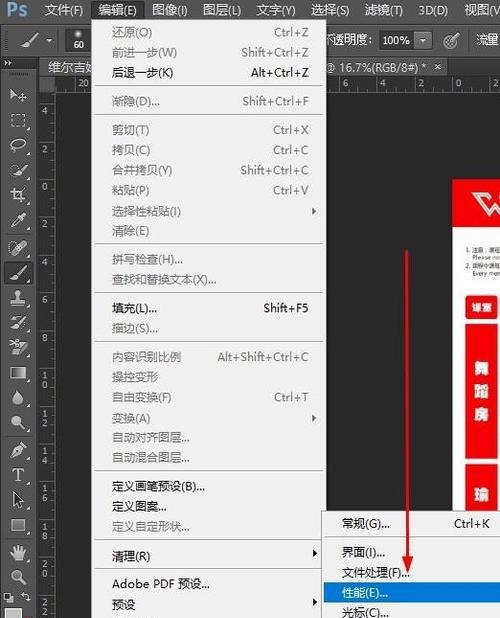
Task: Click the foreground color swatch
Action: click(13, 613)
